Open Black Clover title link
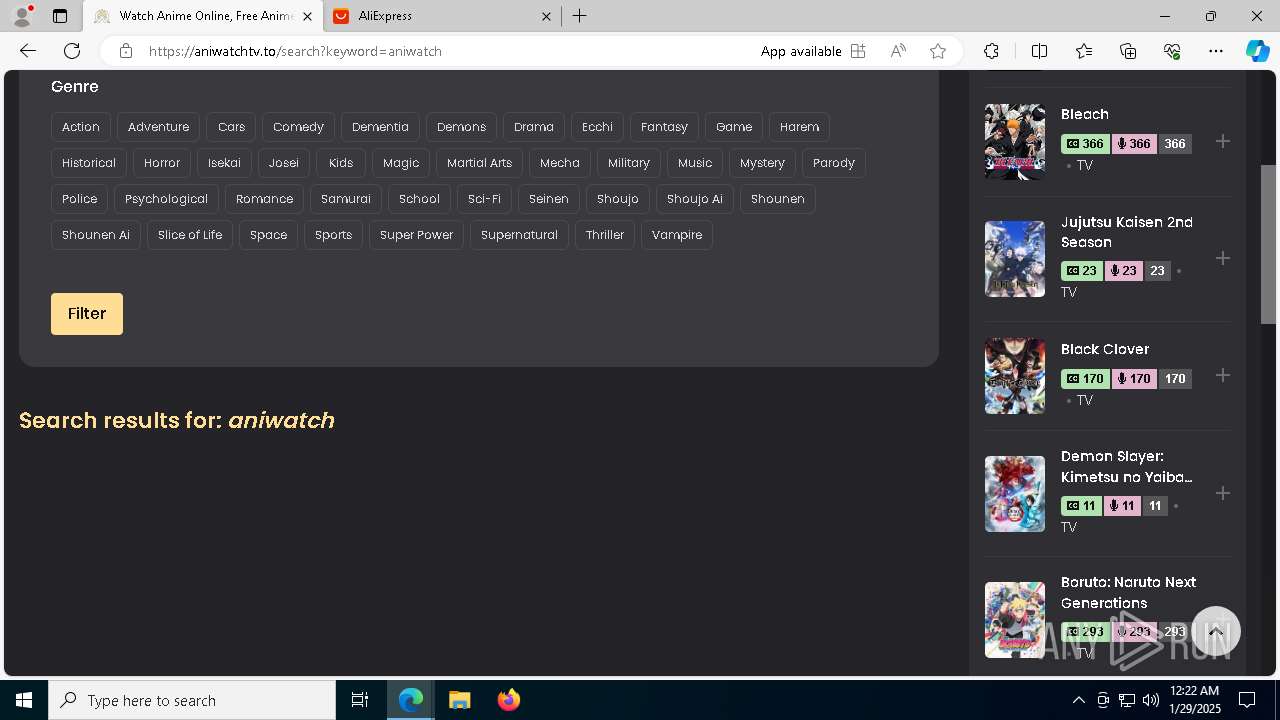The image size is (1280, 720). 1105,349
